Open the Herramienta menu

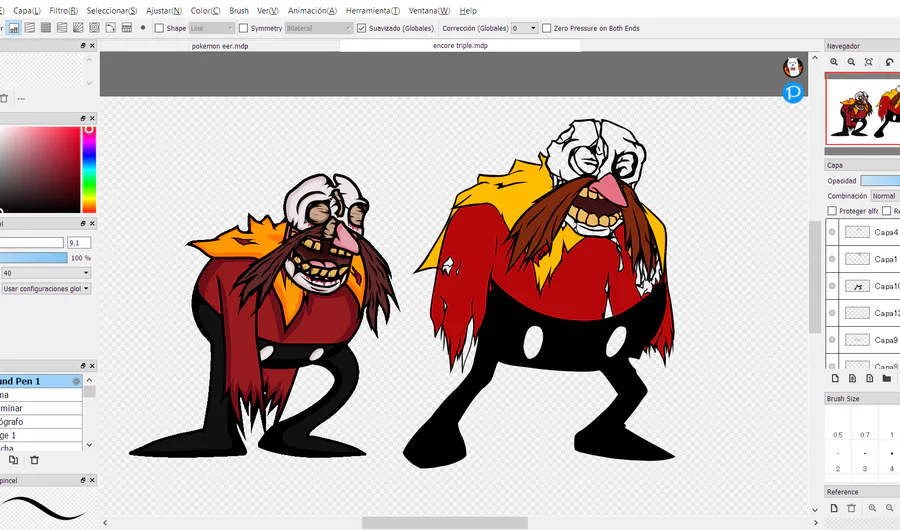tap(373, 10)
